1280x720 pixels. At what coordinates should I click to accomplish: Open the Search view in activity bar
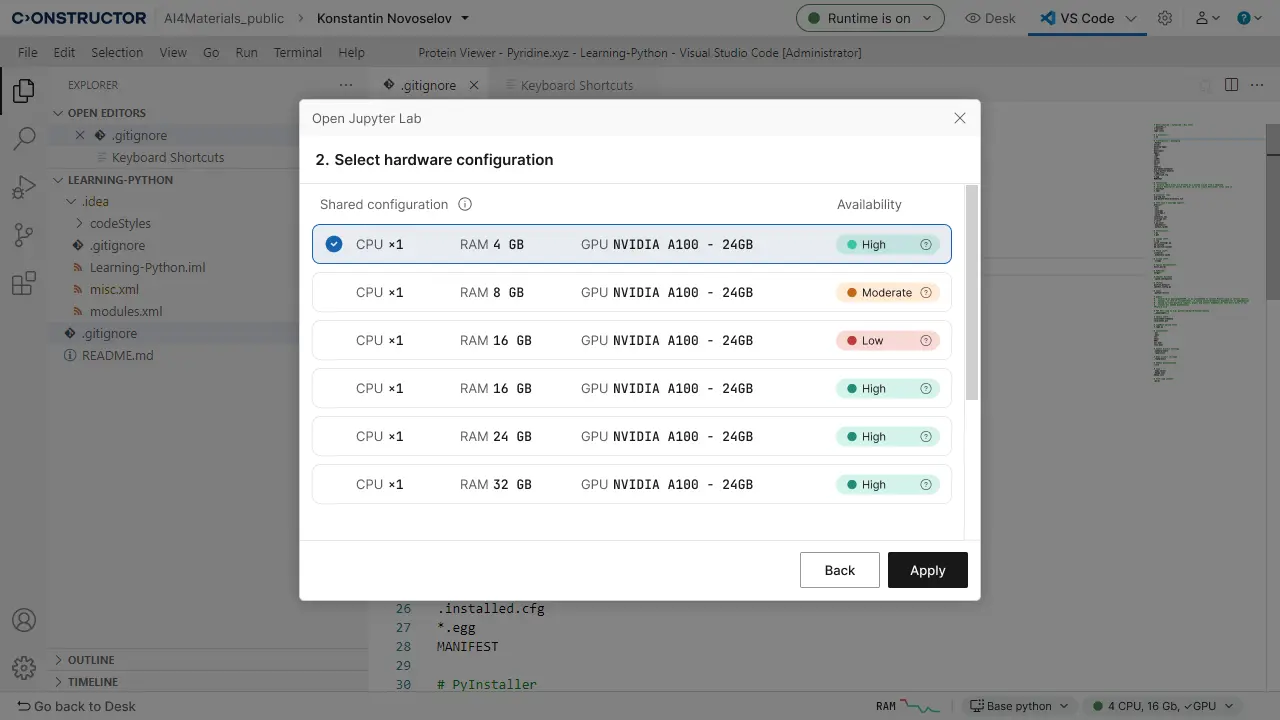pos(23,139)
